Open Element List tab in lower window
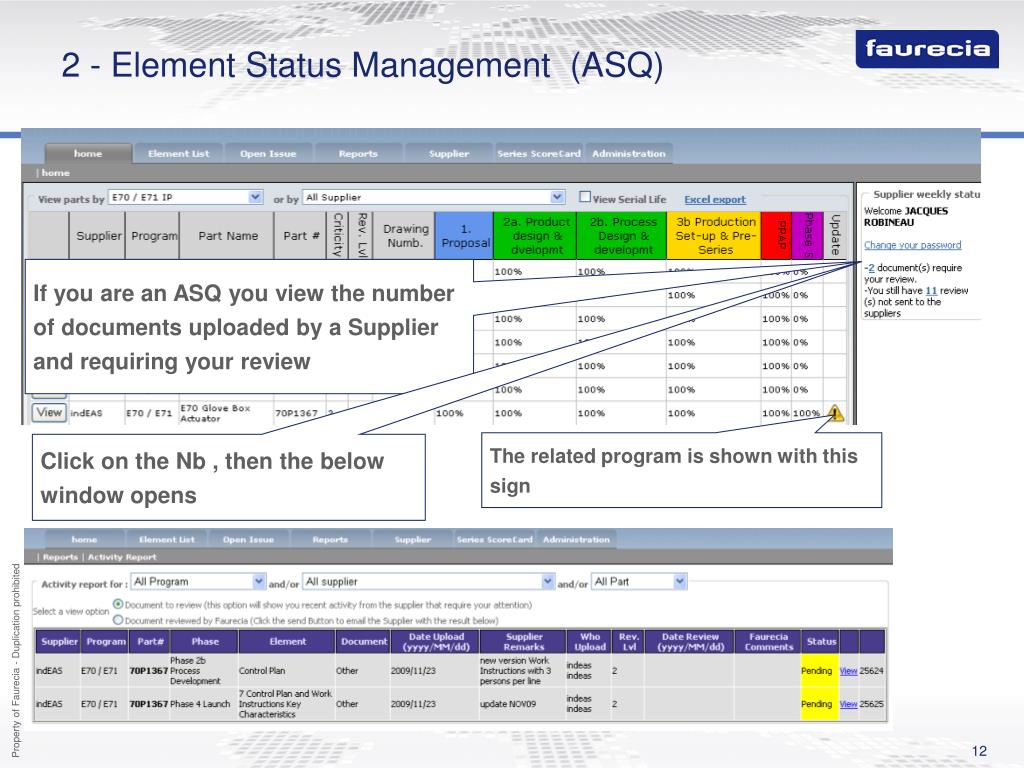 167,539
